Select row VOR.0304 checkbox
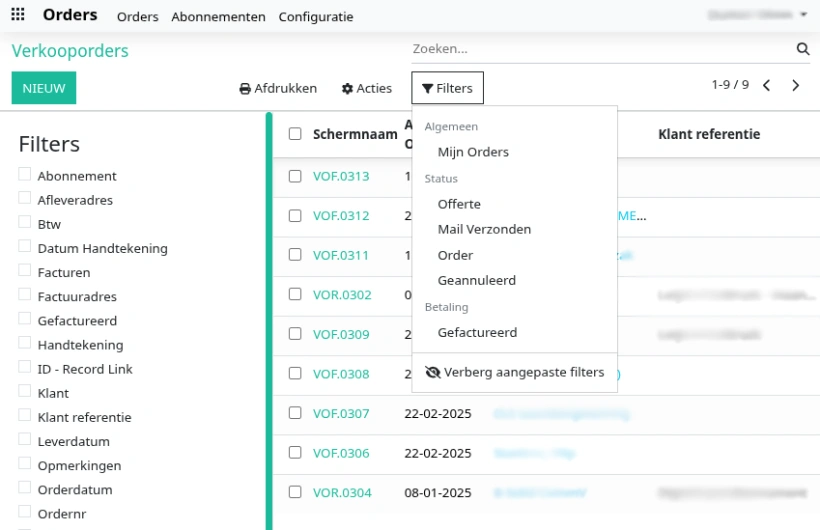Image resolution: width=820 pixels, height=530 pixels. pyautogui.click(x=295, y=492)
